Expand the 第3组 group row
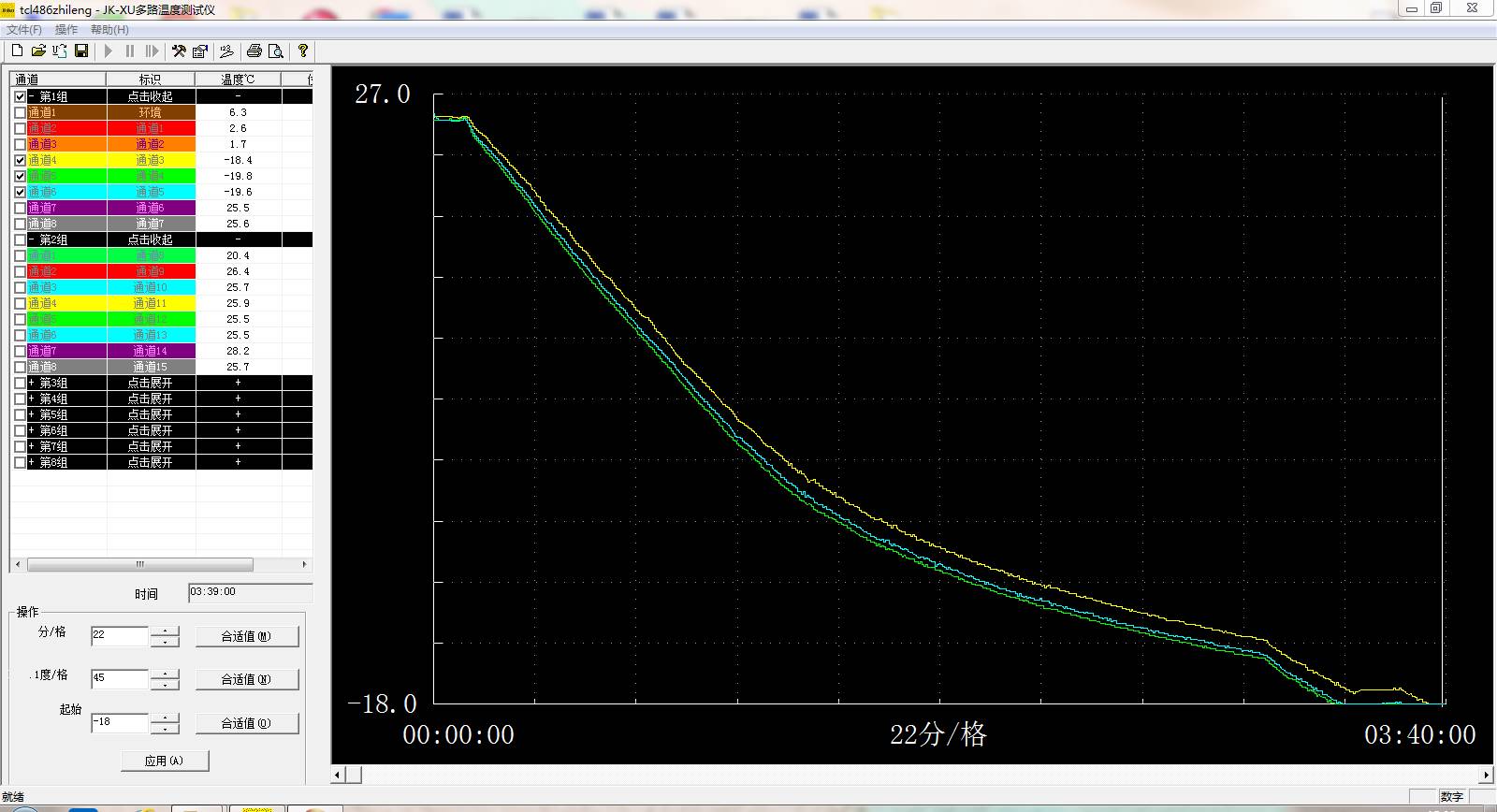 (x=150, y=384)
